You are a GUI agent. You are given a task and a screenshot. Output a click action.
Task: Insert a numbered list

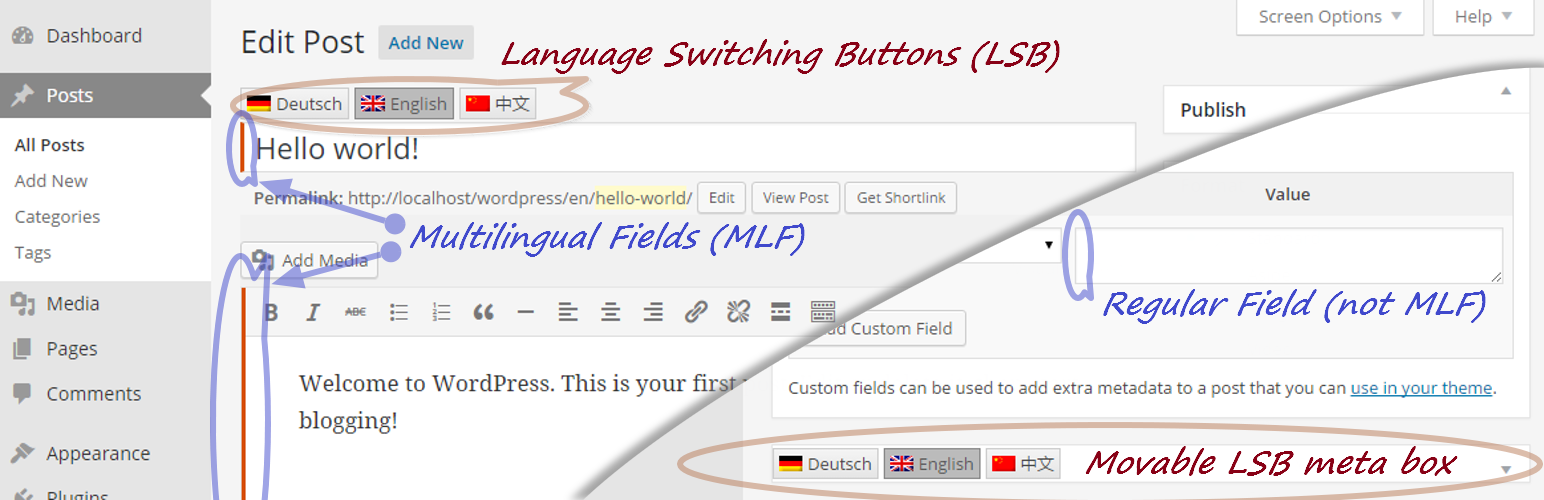point(441,313)
